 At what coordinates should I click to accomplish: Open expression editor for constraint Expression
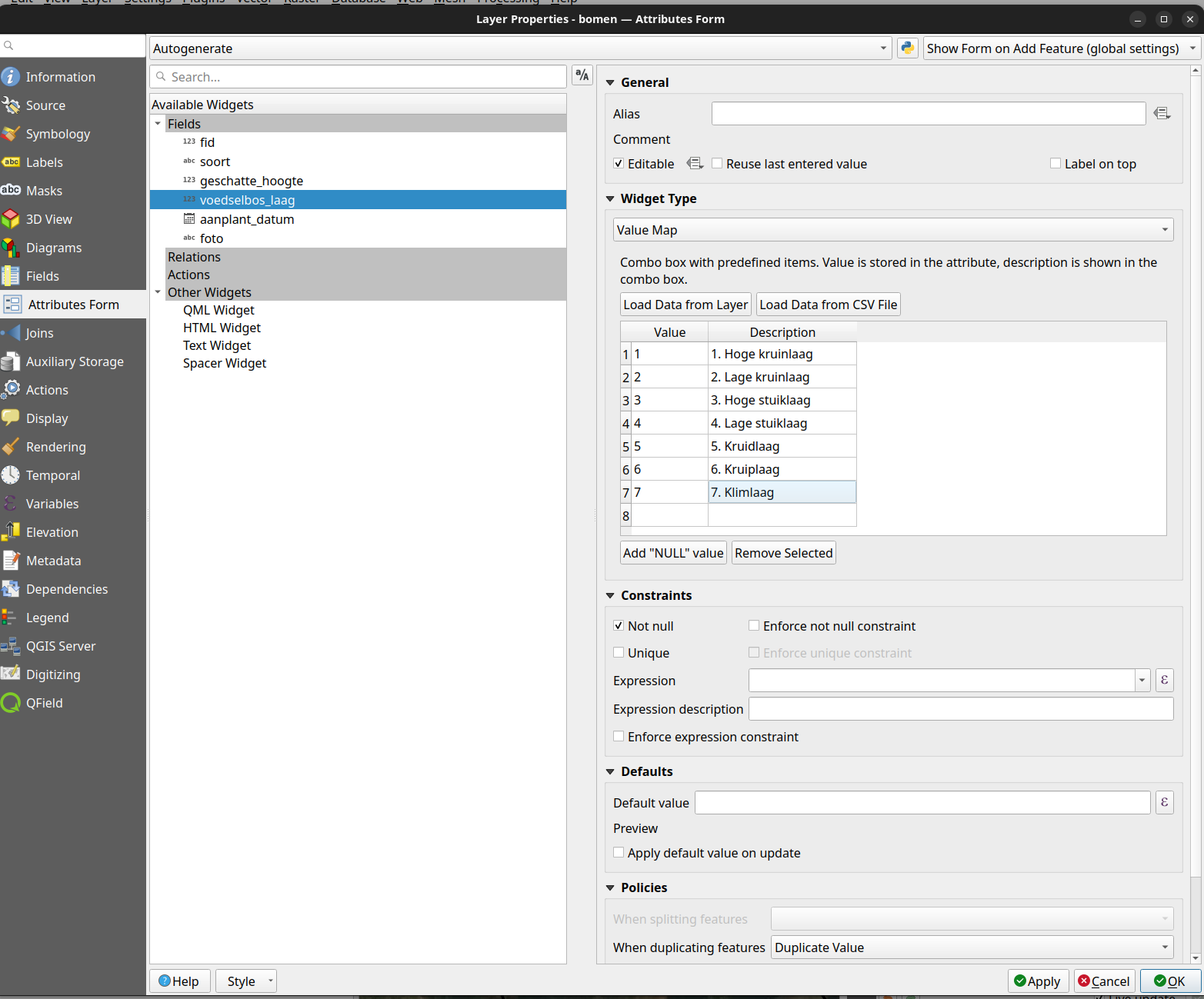(x=1164, y=680)
